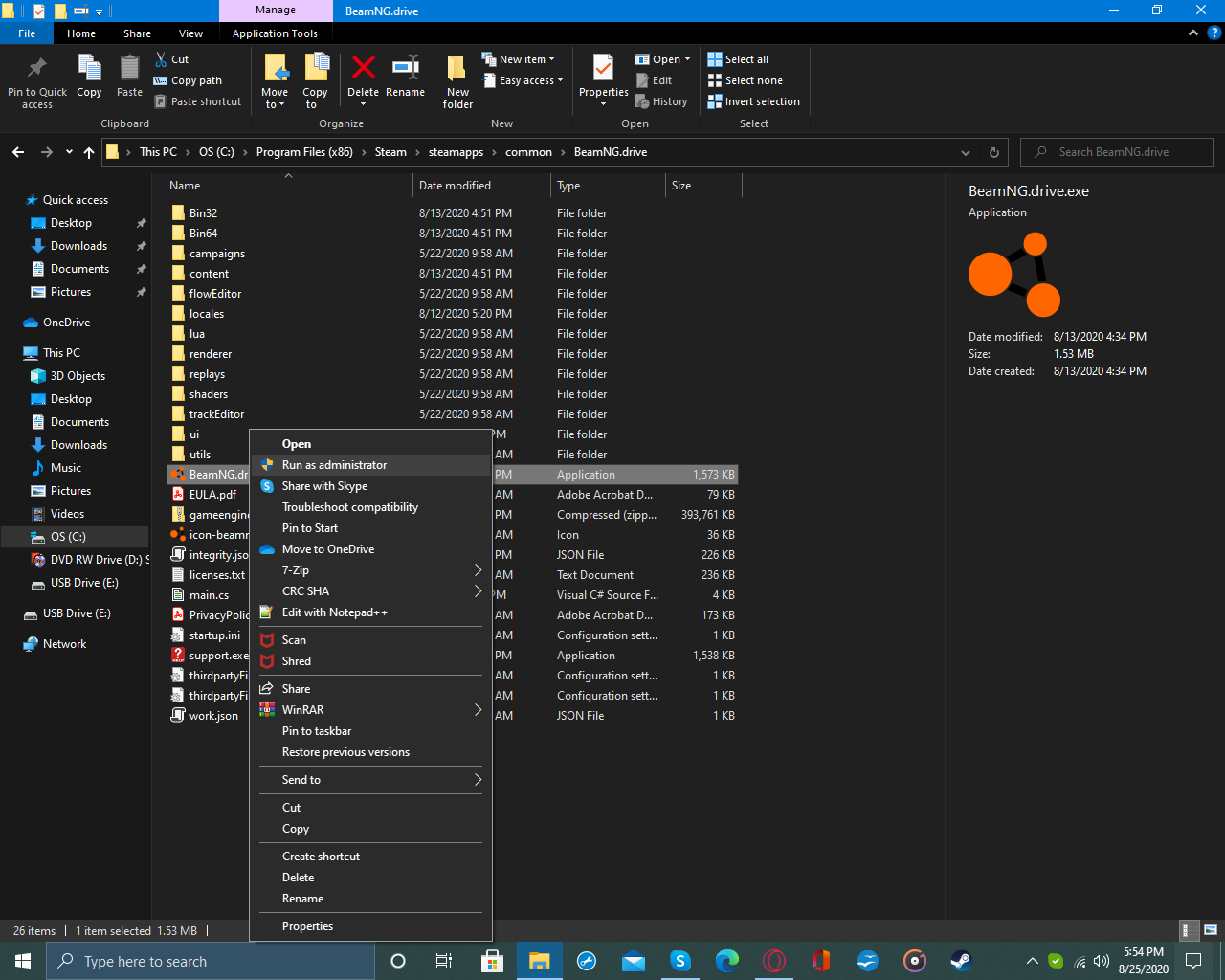Screen dimensions: 1225x980
Task: Click Copy path in Clipboard group
Action: tap(188, 80)
